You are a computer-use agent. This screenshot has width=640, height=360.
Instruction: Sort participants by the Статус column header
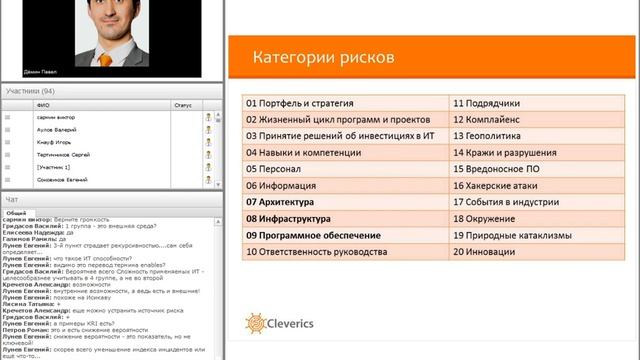(x=187, y=105)
